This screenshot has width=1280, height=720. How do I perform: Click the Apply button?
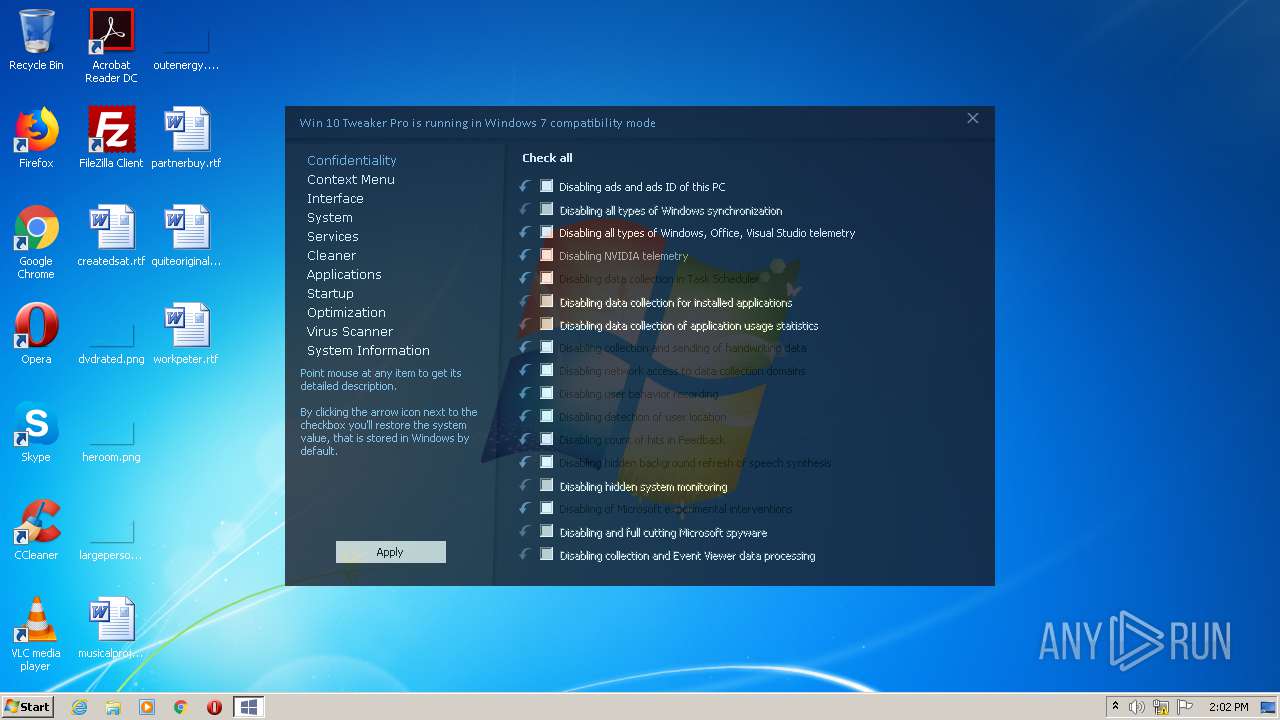tap(391, 552)
